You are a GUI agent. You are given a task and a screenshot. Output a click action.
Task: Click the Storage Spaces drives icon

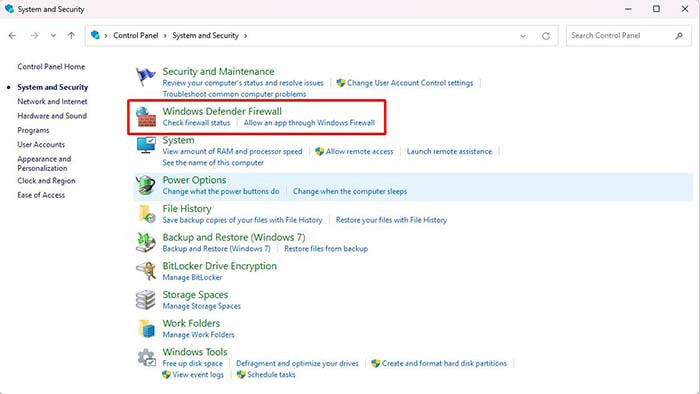[146, 300]
